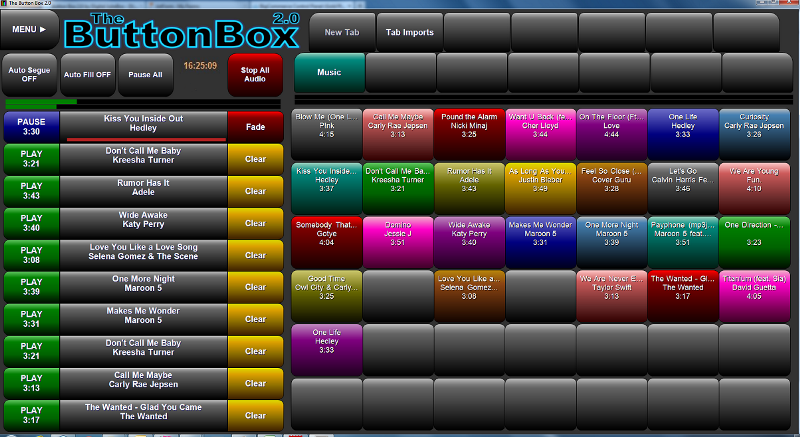Trigger the On The Floor 4:44 pad
This screenshot has width=800, height=437.
(x=612, y=134)
